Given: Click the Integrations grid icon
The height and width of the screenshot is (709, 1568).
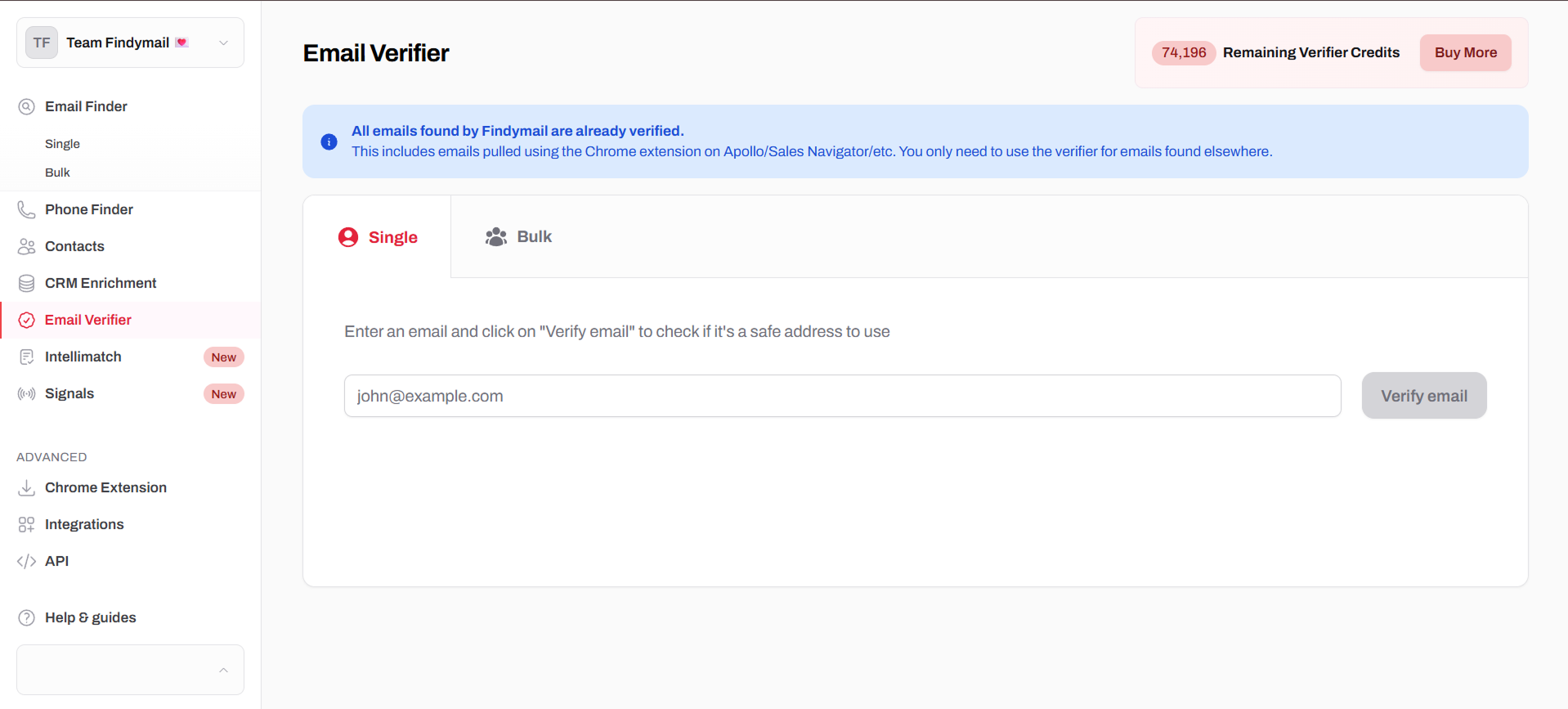Looking at the screenshot, I should (x=27, y=524).
